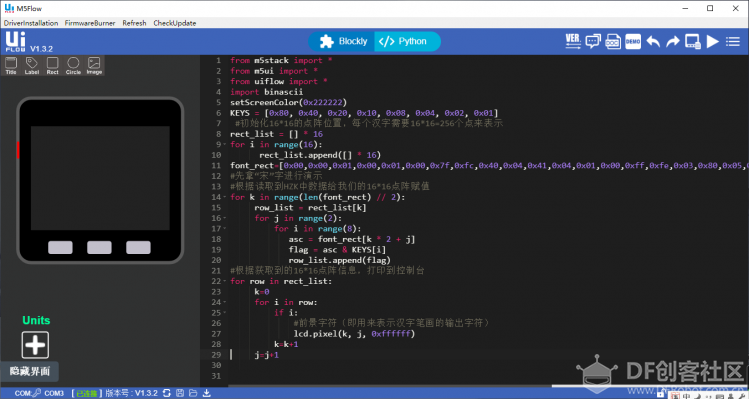Select the Circle UI element tool
Image resolution: width=749 pixels, height=399 pixels.
(73, 65)
